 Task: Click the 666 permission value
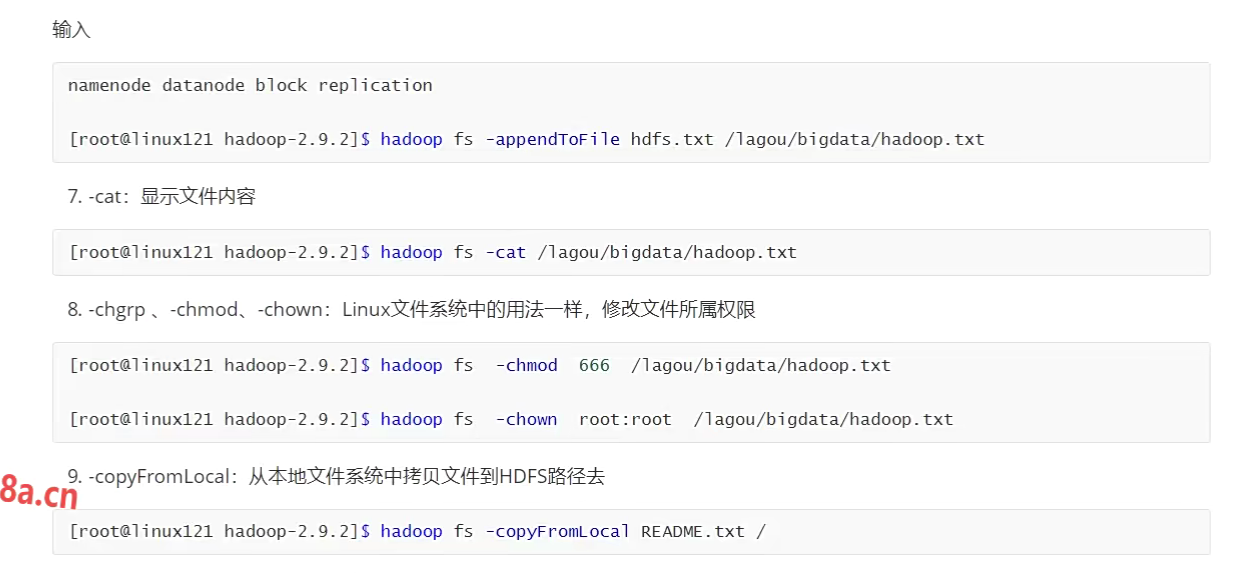(x=594, y=365)
